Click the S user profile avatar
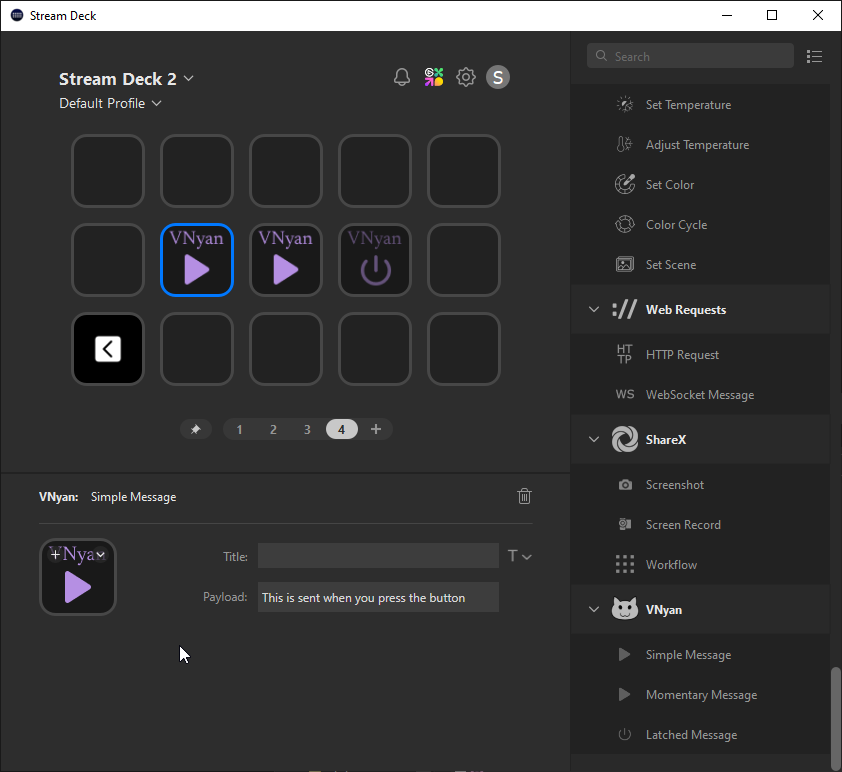This screenshot has height=772, width=842. [x=498, y=77]
